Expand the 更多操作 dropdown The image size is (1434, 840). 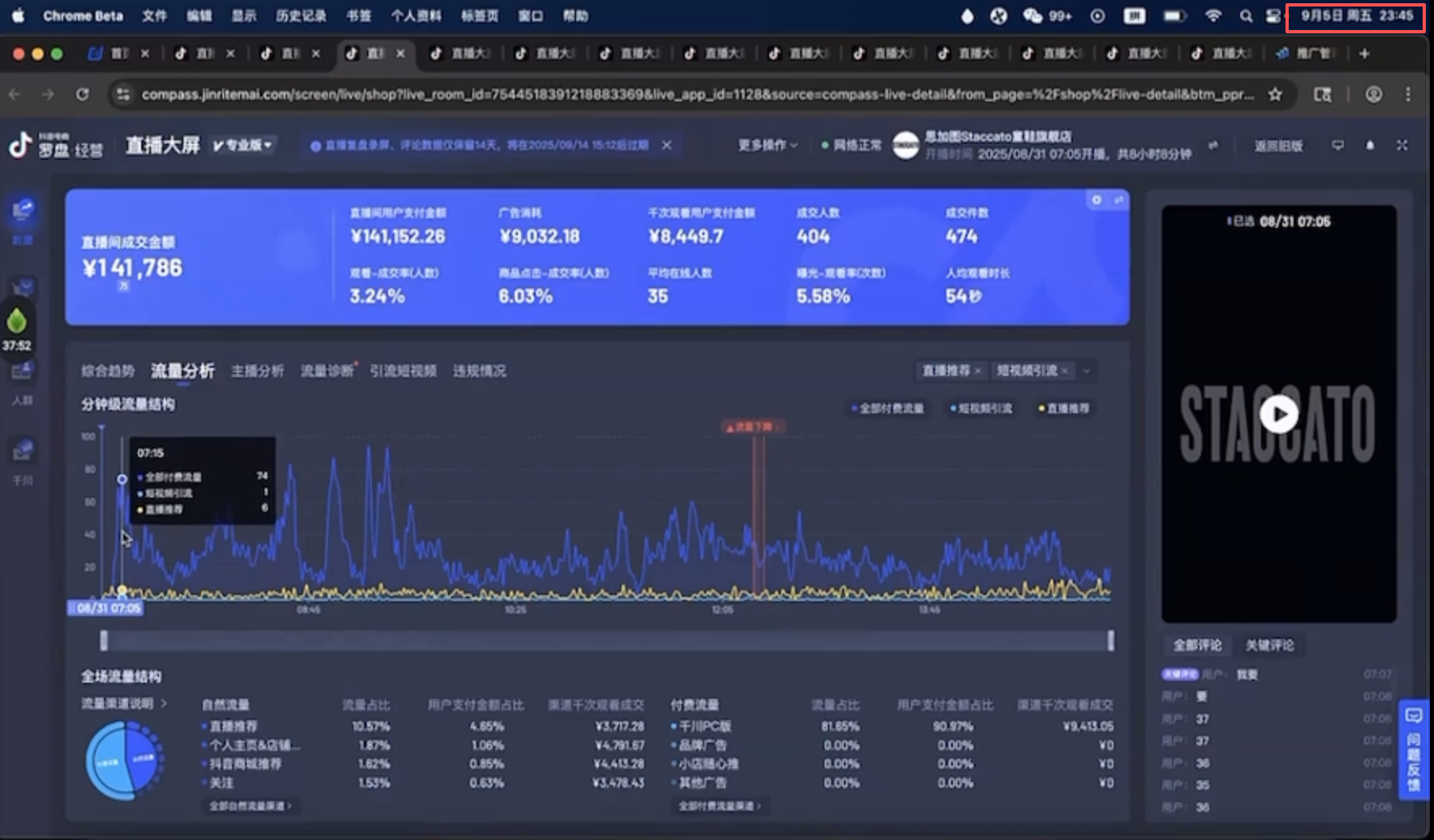tap(767, 145)
